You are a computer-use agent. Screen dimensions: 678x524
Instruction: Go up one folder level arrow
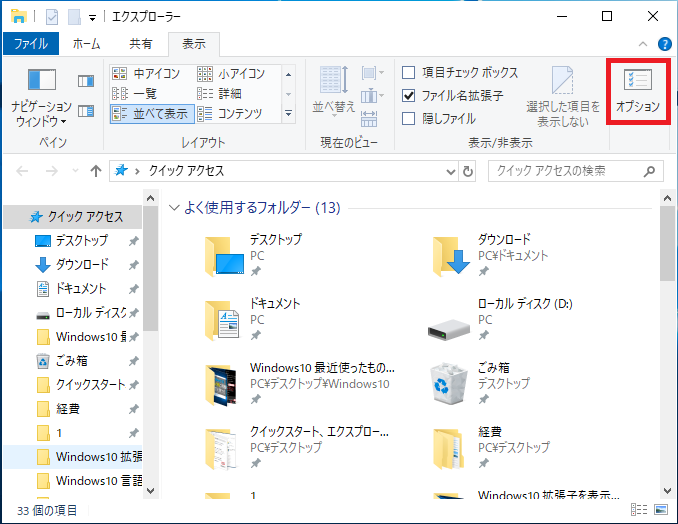click(96, 171)
